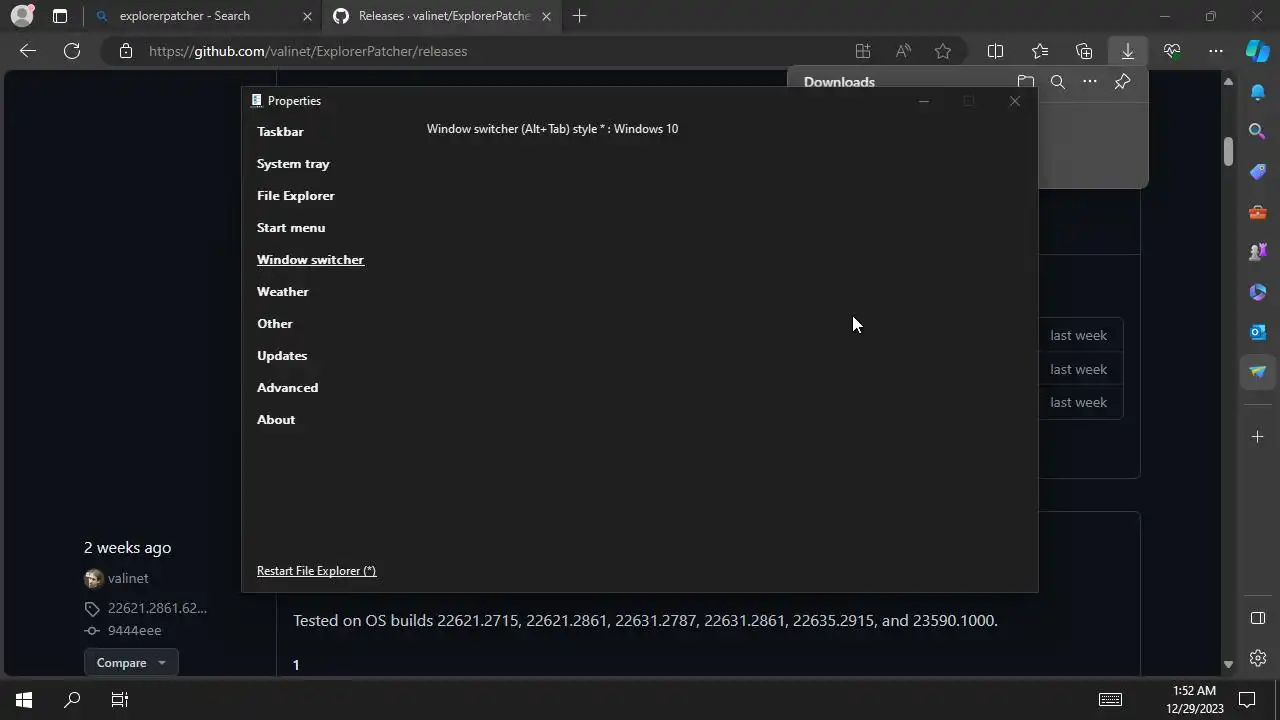Screen dimensions: 1280x720
Task: Open Browser essentials heart icon
Action: pos(1172,51)
